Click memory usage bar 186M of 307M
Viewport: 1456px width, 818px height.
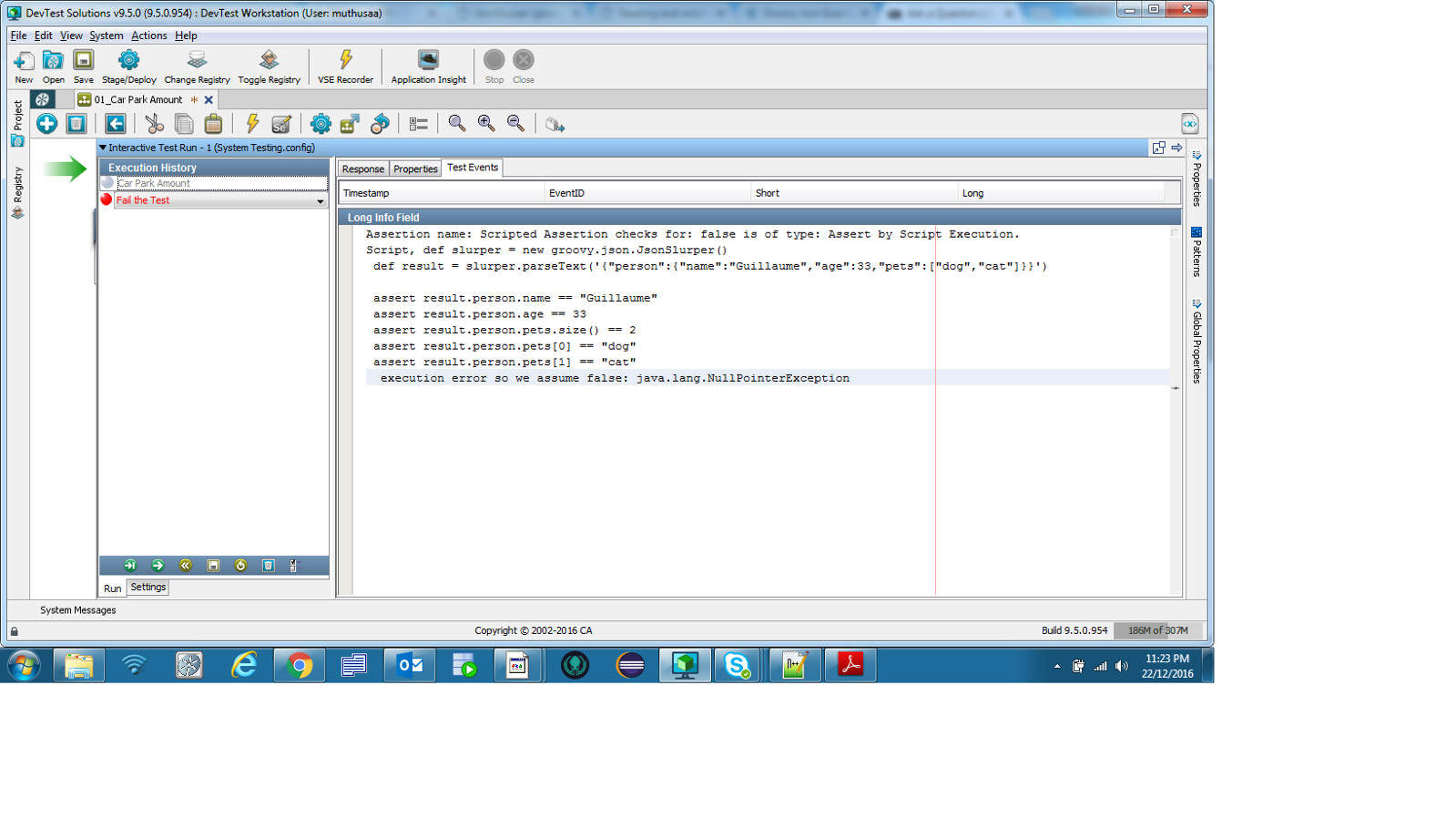[x=1157, y=630]
